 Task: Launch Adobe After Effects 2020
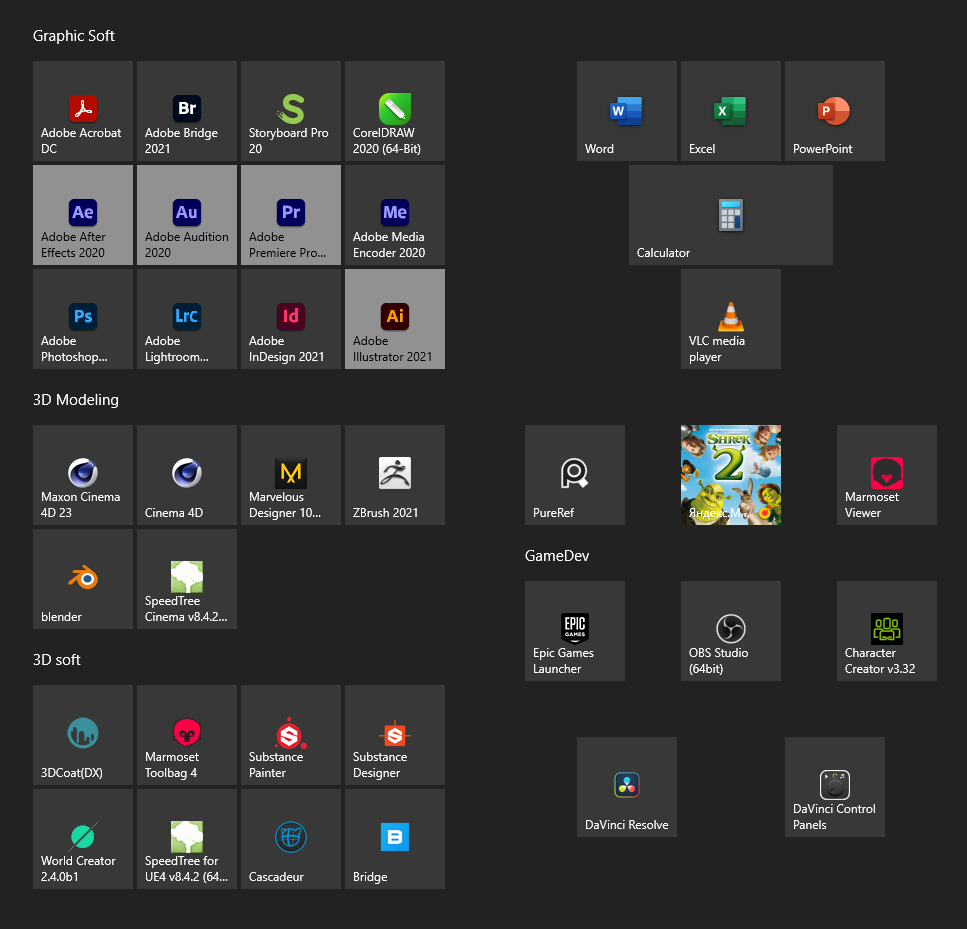83,215
